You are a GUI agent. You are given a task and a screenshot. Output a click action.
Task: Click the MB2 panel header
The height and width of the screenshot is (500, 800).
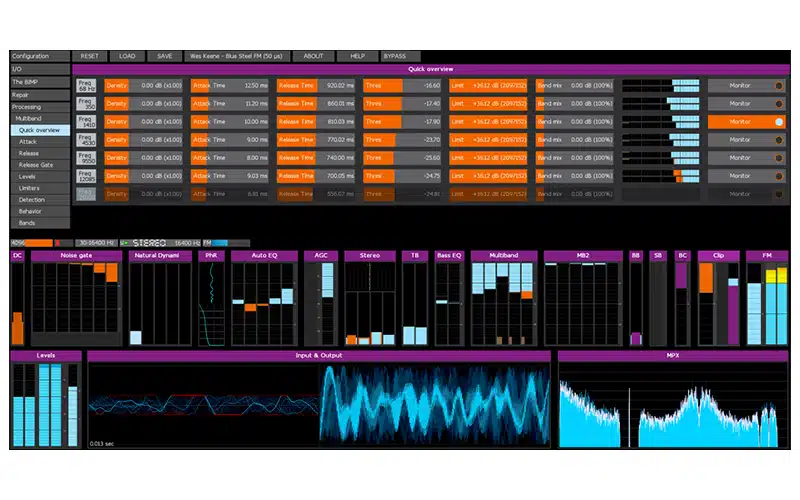tap(583, 256)
